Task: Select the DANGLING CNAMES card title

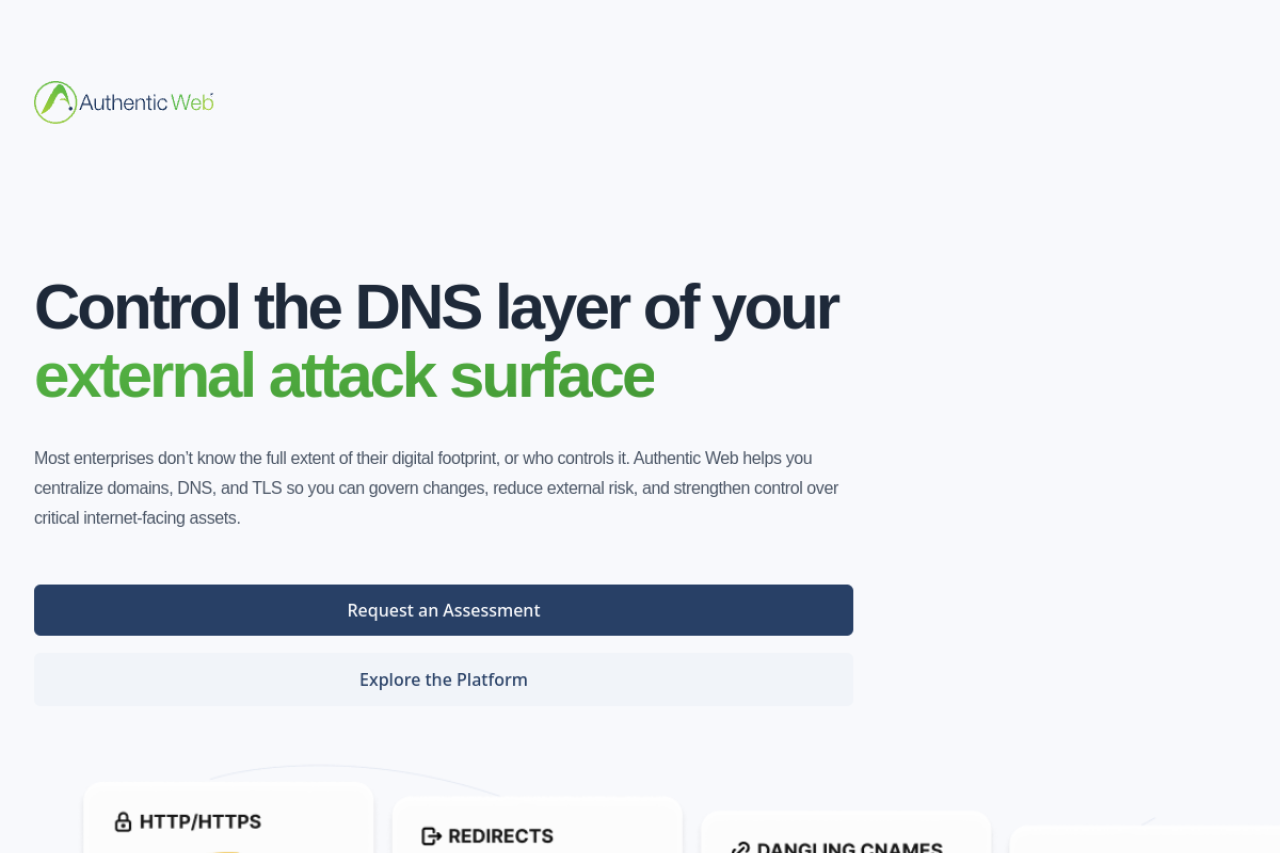Action: [x=849, y=848]
